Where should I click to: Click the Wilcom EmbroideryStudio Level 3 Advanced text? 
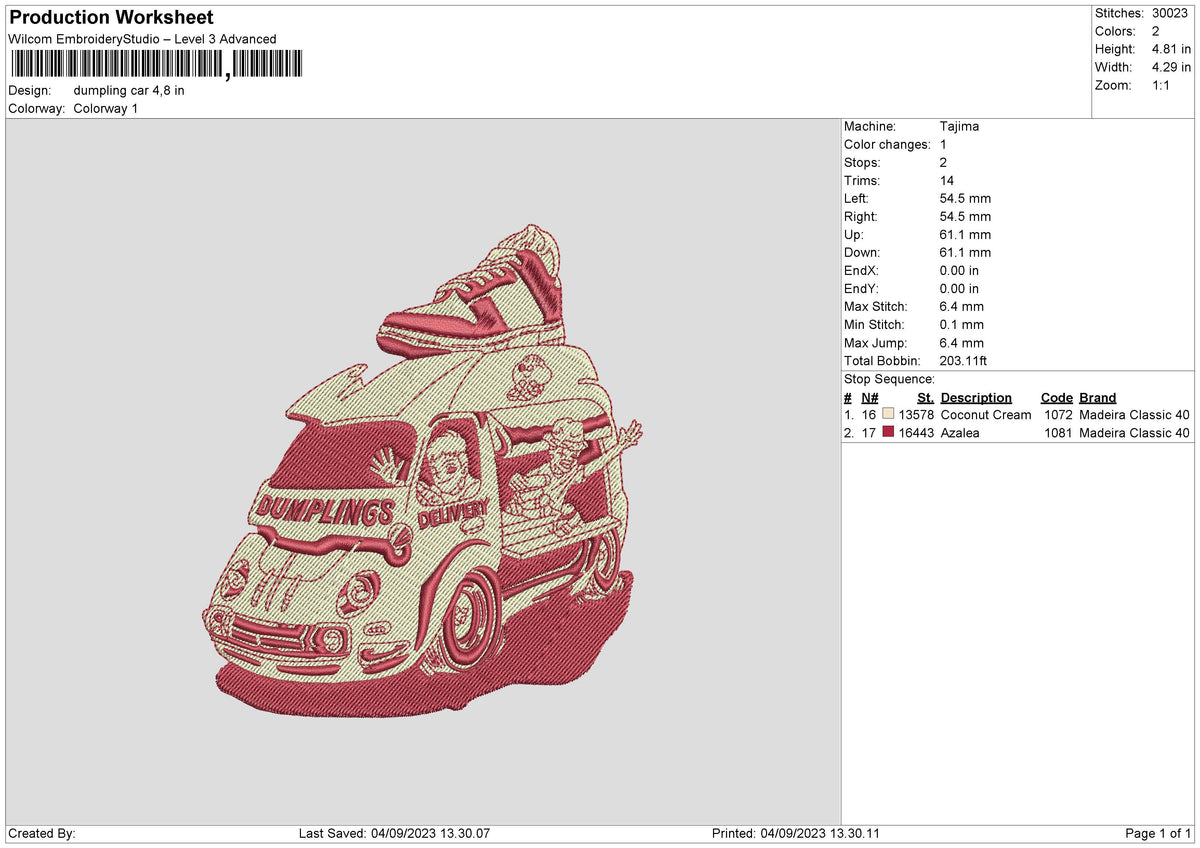coord(140,38)
